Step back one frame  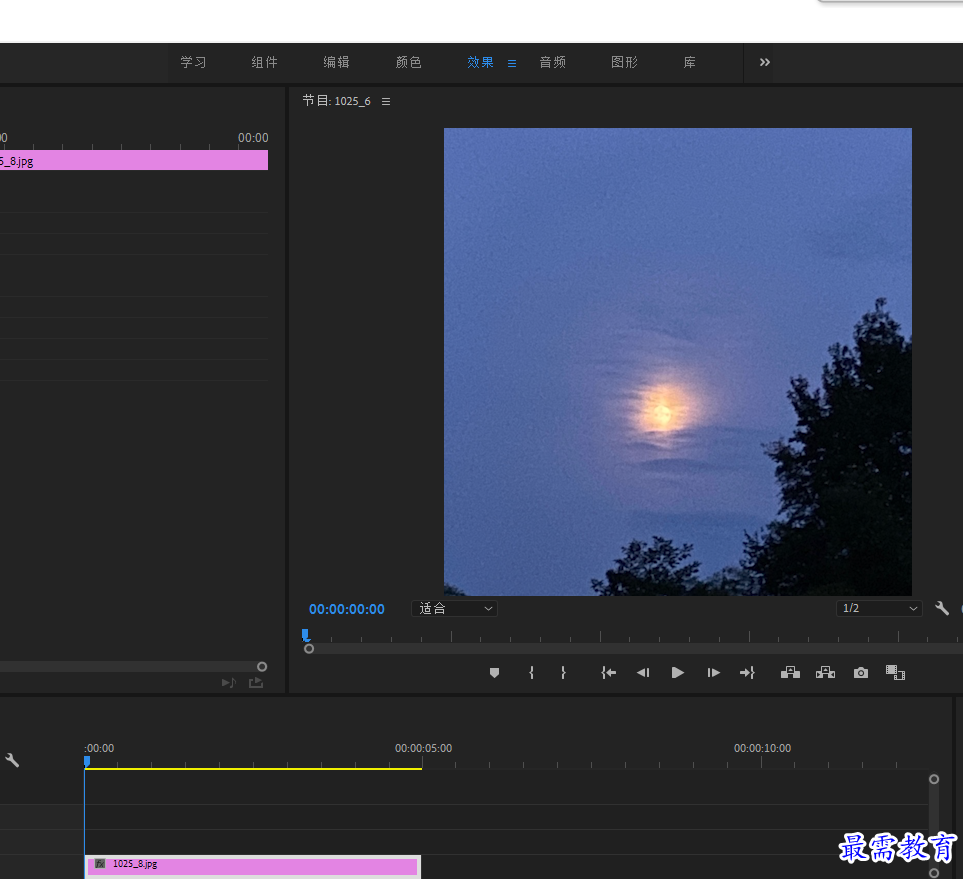tap(643, 673)
